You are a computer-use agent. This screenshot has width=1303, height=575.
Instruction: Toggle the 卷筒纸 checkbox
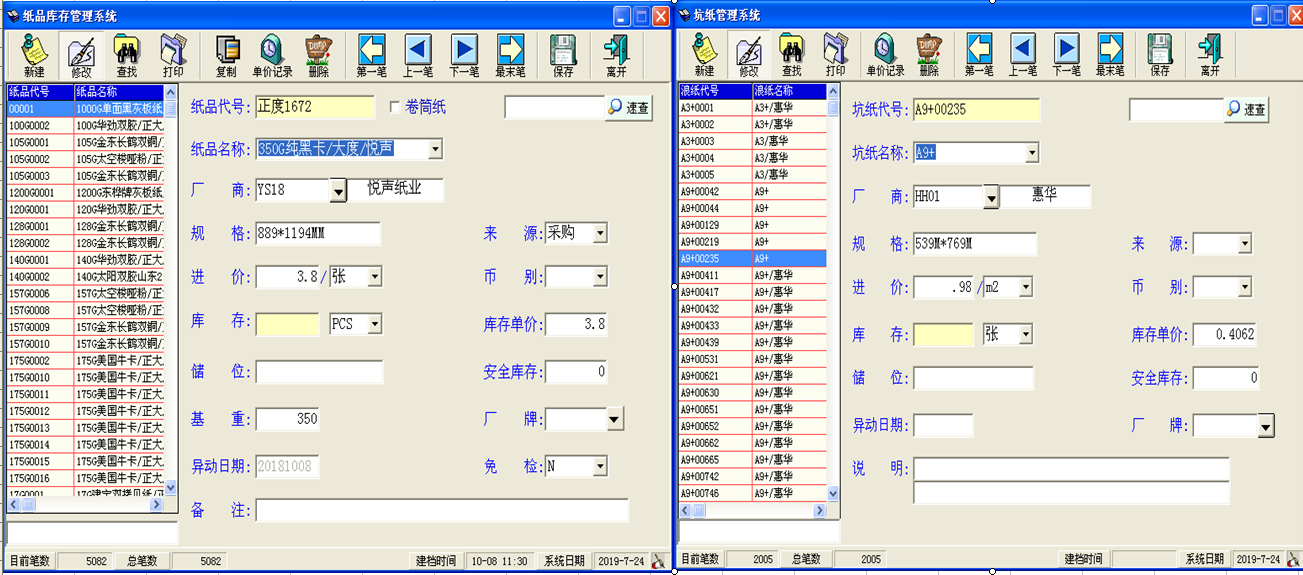(x=396, y=107)
